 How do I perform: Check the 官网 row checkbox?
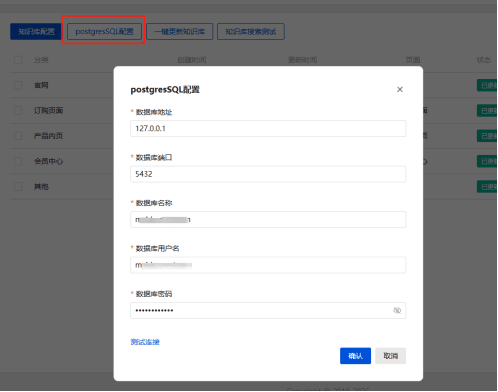coord(18,85)
